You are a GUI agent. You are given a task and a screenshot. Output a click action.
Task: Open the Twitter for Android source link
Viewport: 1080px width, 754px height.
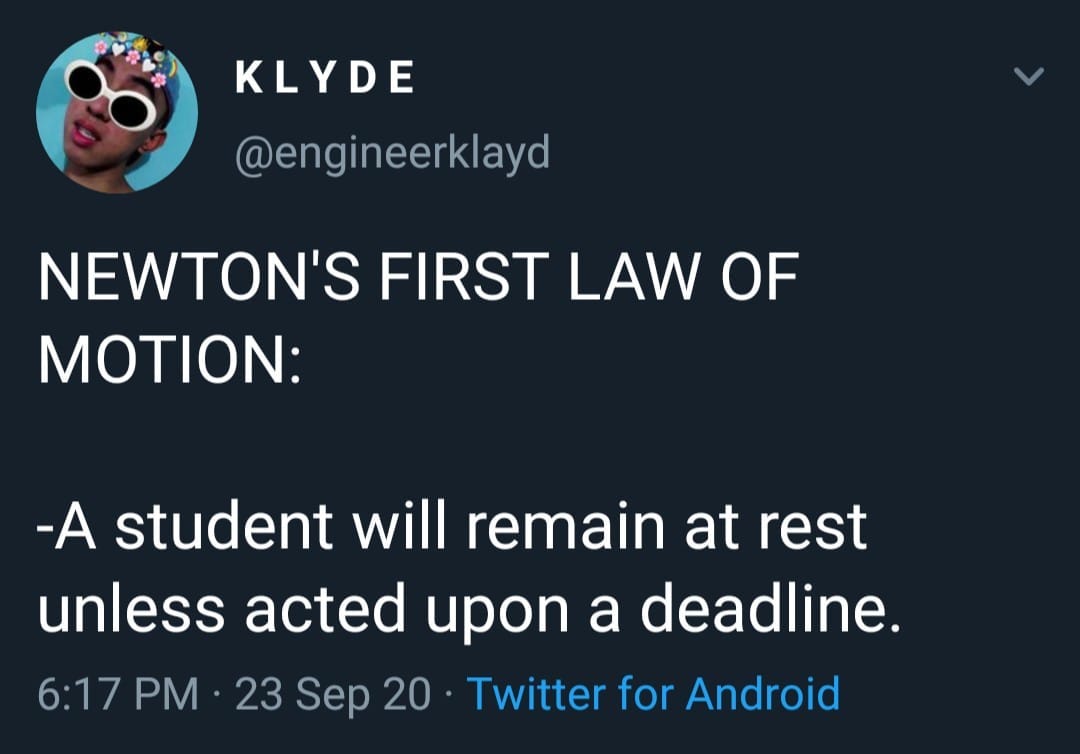coord(654,693)
